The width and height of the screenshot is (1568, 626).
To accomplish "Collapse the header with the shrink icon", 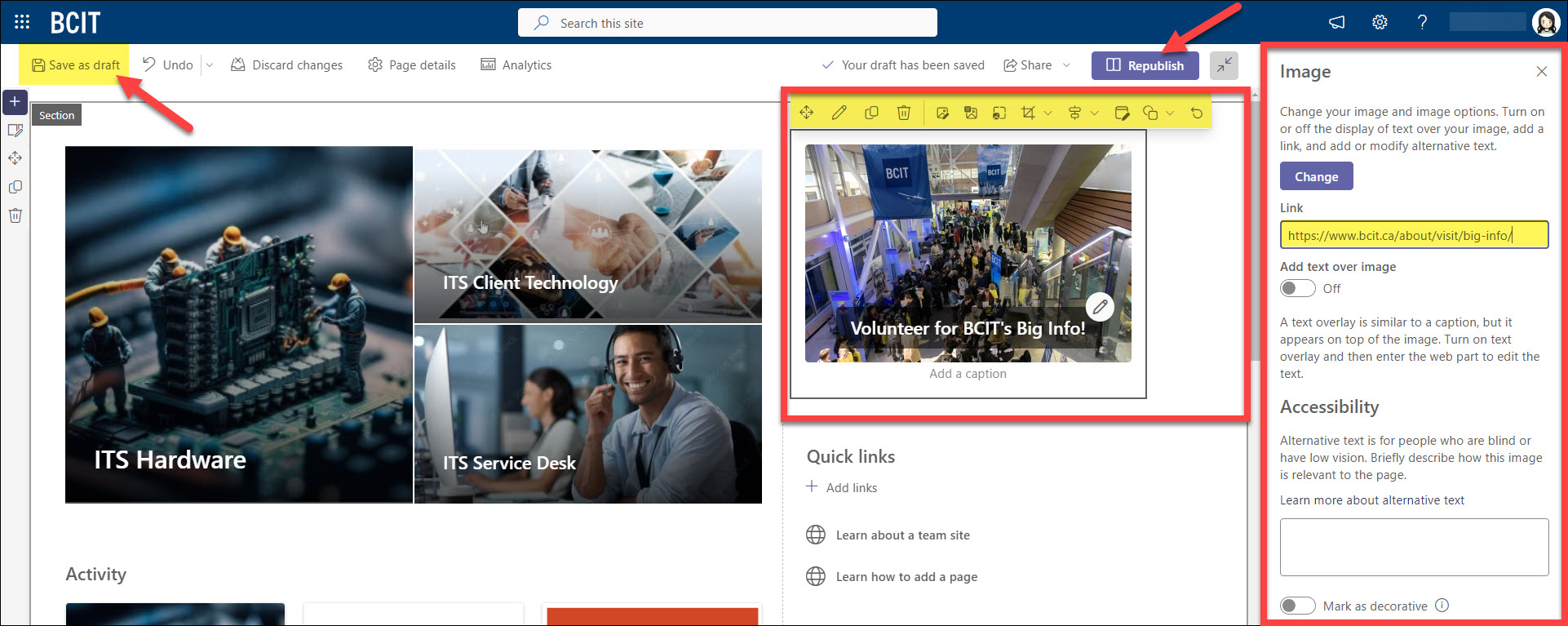I will click(1224, 65).
